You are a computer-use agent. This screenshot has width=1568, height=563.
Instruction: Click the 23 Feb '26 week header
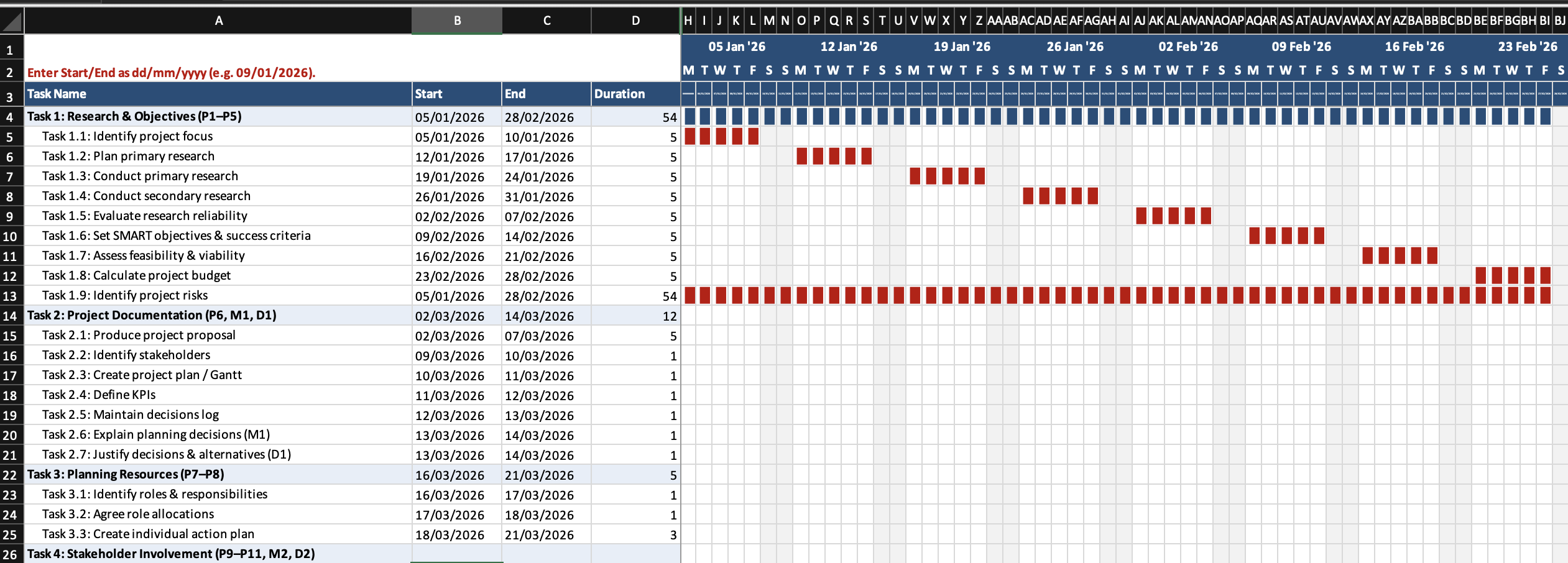click(x=1528, y=47)
